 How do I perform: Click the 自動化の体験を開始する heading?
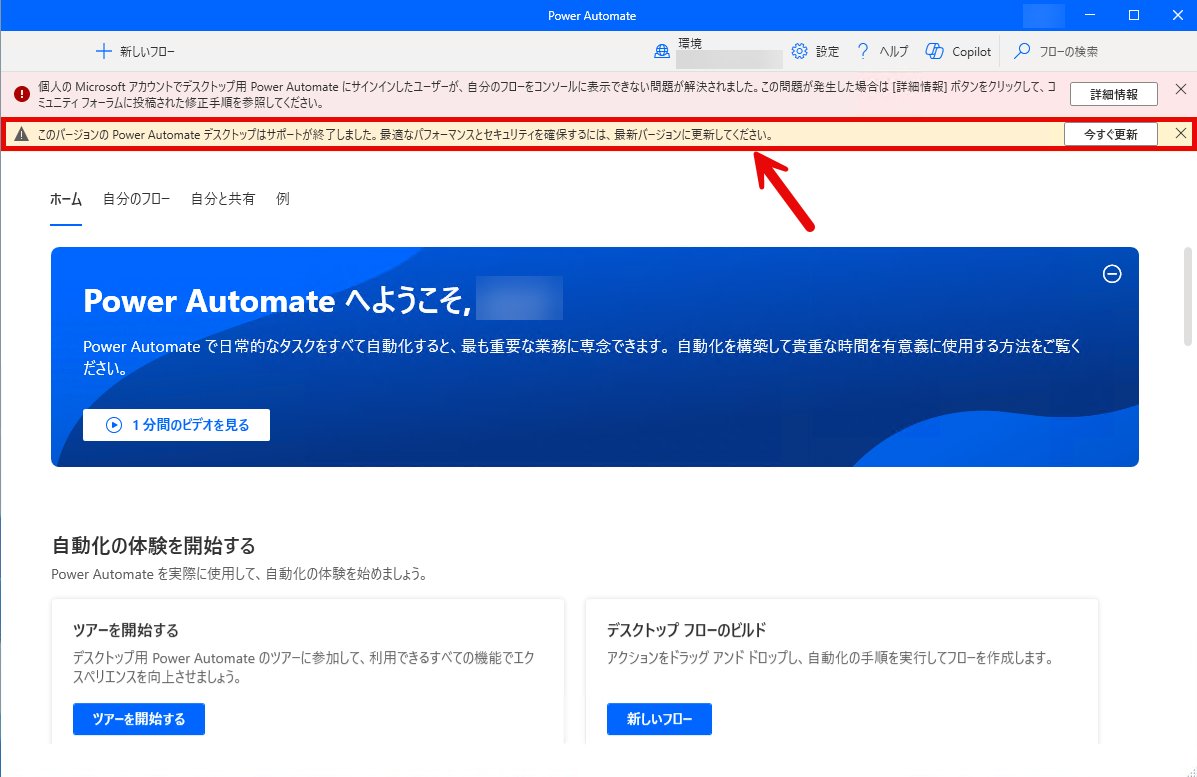[153, 546]
